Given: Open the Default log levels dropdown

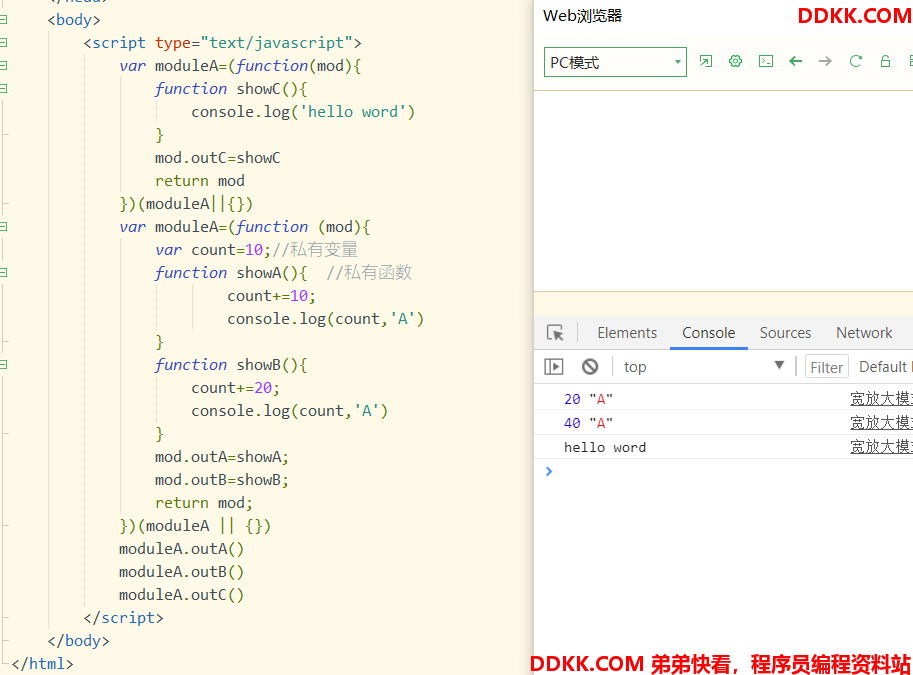Looking at the screenshot, I should (x=885, y=367).
